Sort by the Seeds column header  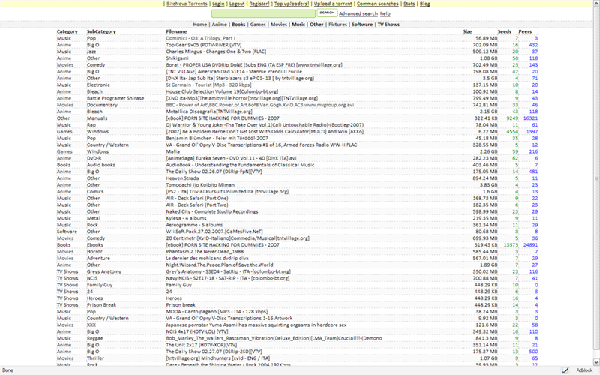pyautogui.click(x=504, y=32)
